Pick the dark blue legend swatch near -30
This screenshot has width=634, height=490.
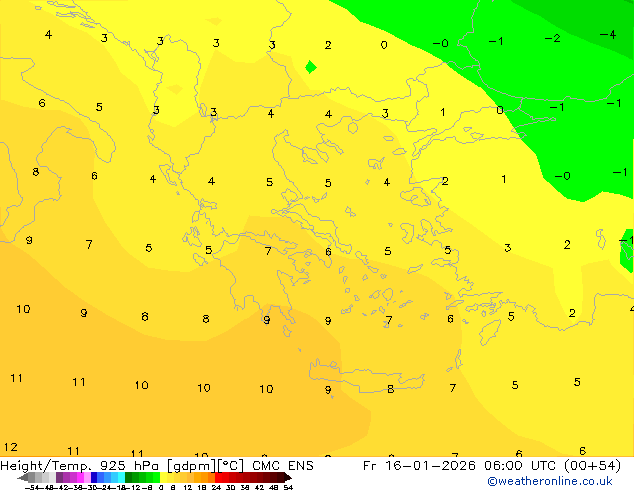click(x=94, y=478)
